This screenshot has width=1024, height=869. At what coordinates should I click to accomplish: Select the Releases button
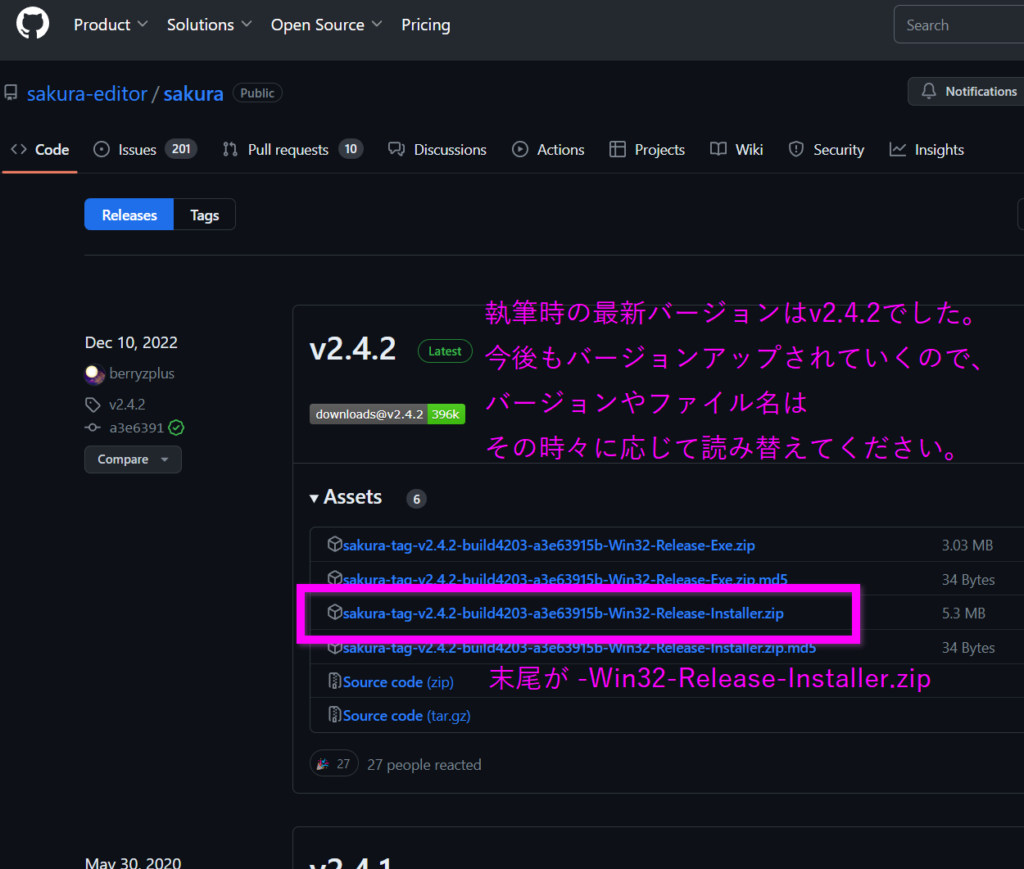(x=129, y=215)
